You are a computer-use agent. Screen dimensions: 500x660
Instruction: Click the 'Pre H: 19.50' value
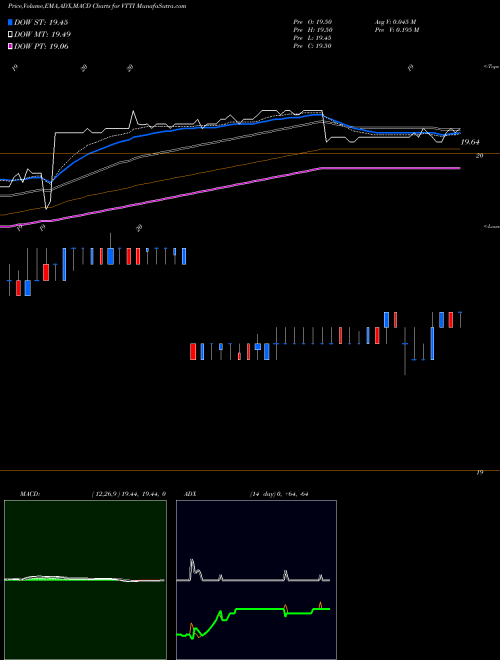(x=313, y=30)
